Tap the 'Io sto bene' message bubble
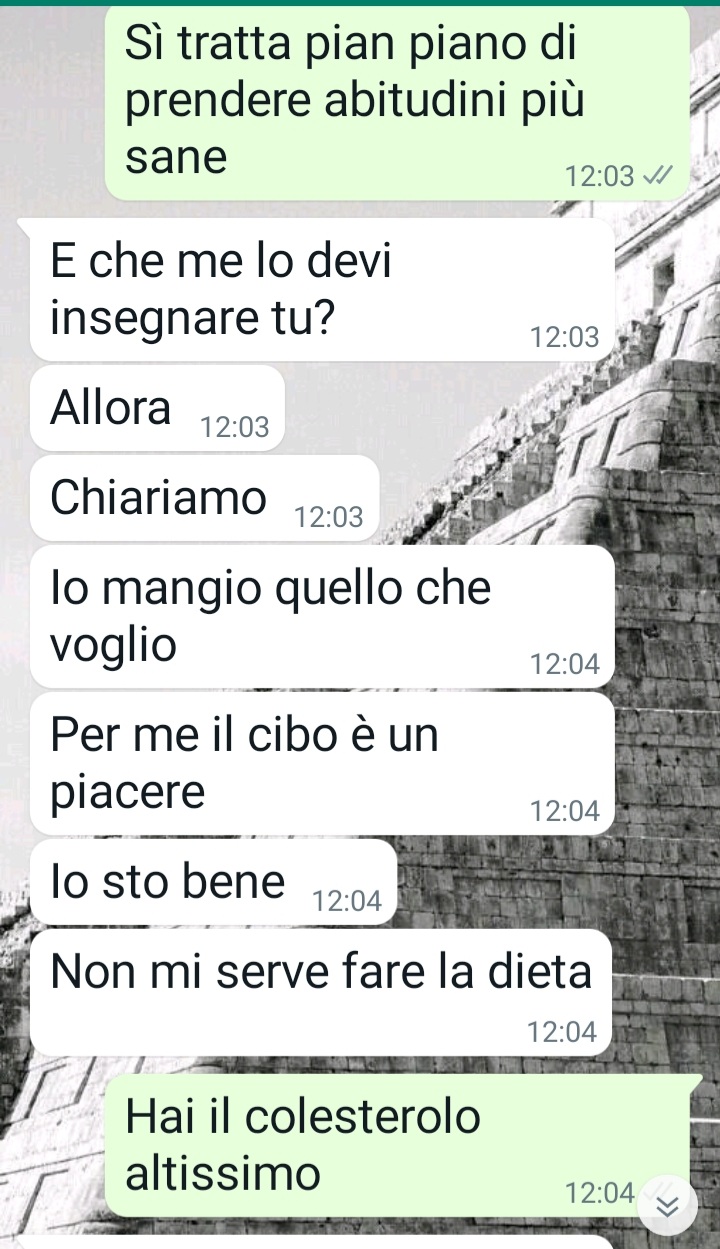The height and width of the screenshot is (1249, 720). [214, 882]
